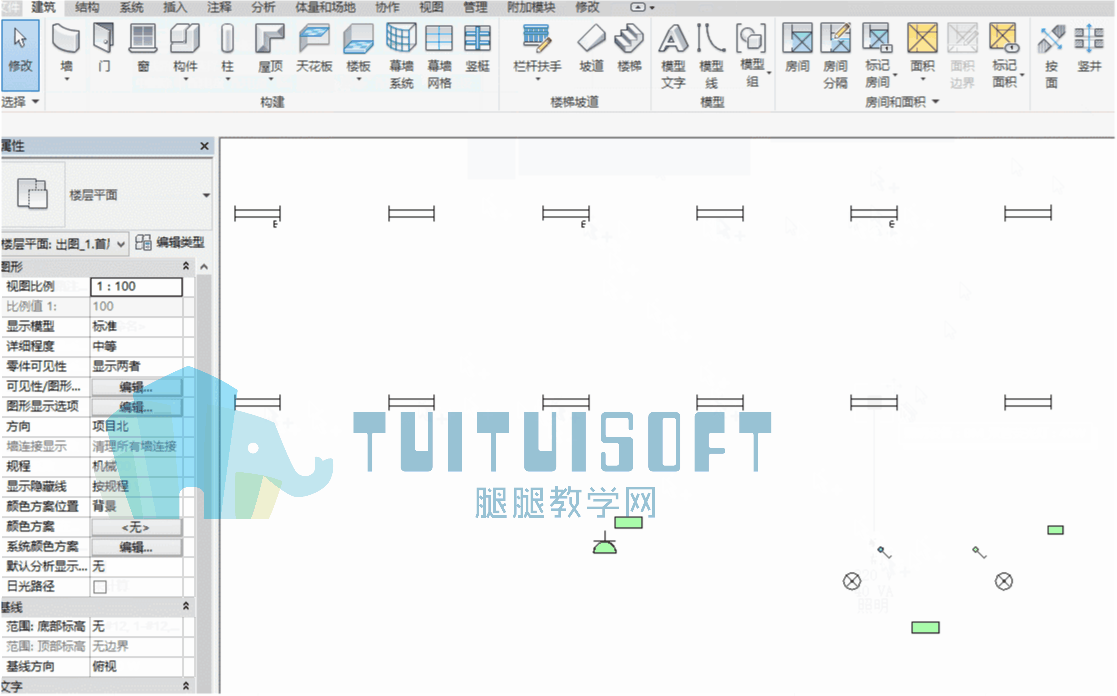Click the 显示模型 value 标准

pos(136,327)
